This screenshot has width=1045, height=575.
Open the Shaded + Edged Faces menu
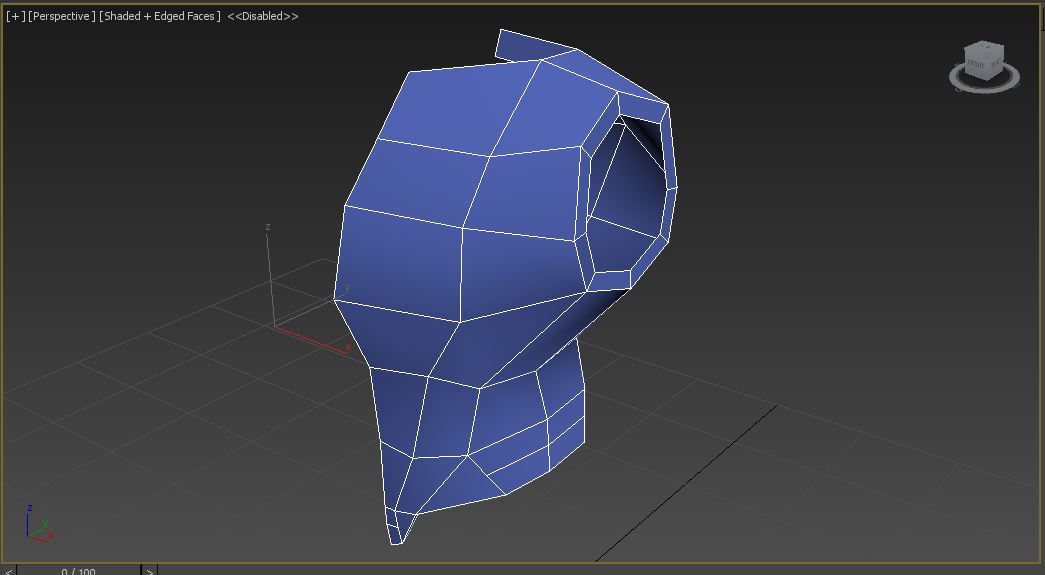pos(159,16)
